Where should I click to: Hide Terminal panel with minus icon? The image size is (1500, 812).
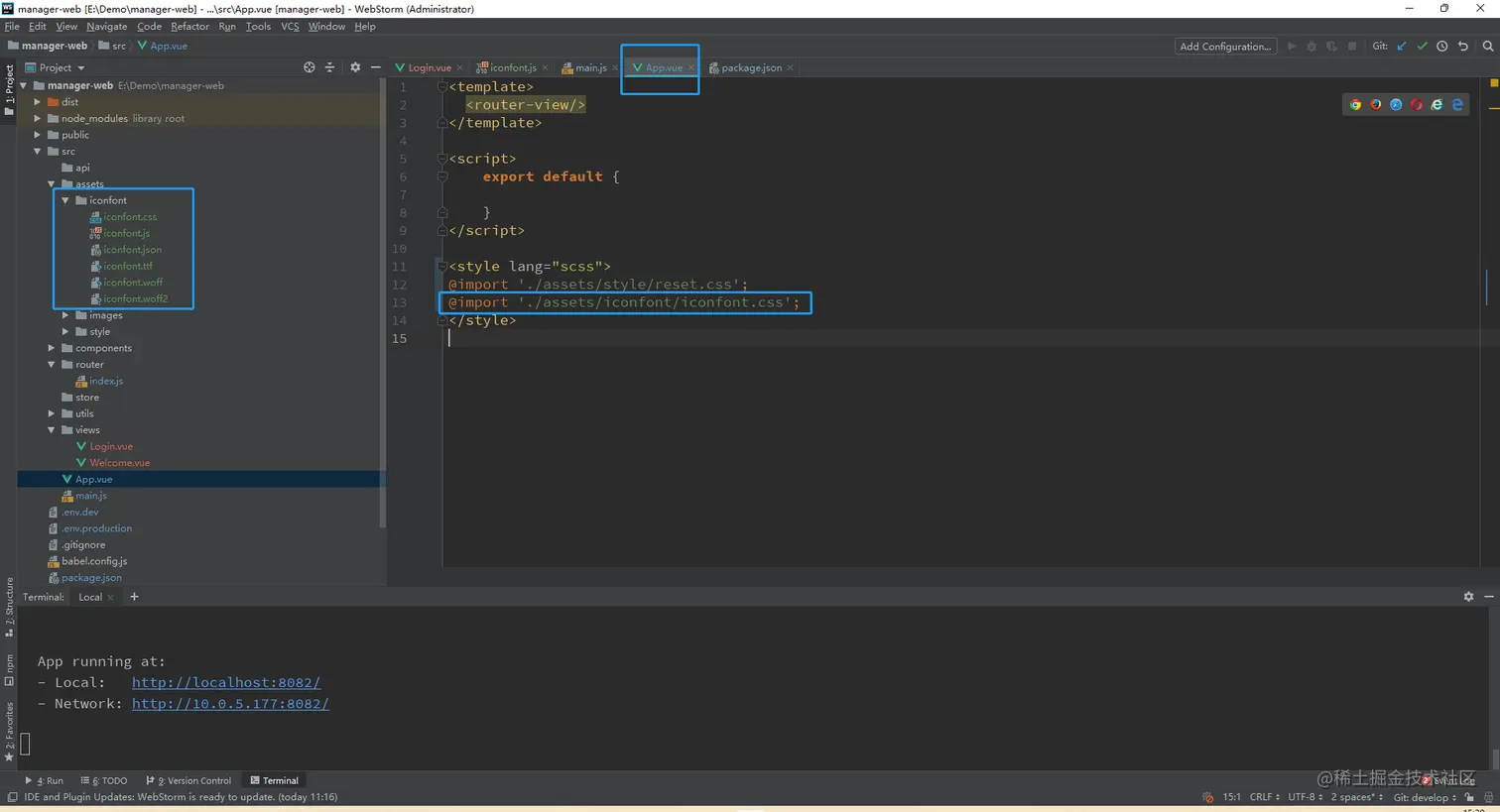[1489, 597]
